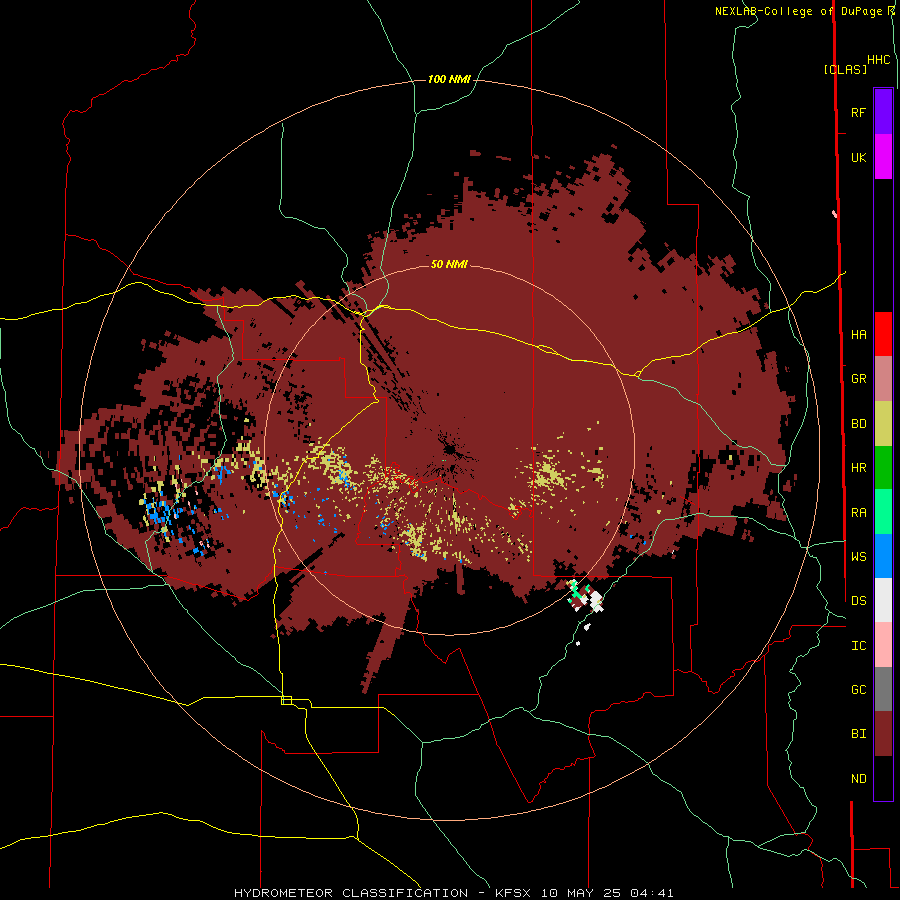Click the GC gray legend swatch
This screenshot has height=900, width=900.
pyautogui.click(x=883, y=689)
